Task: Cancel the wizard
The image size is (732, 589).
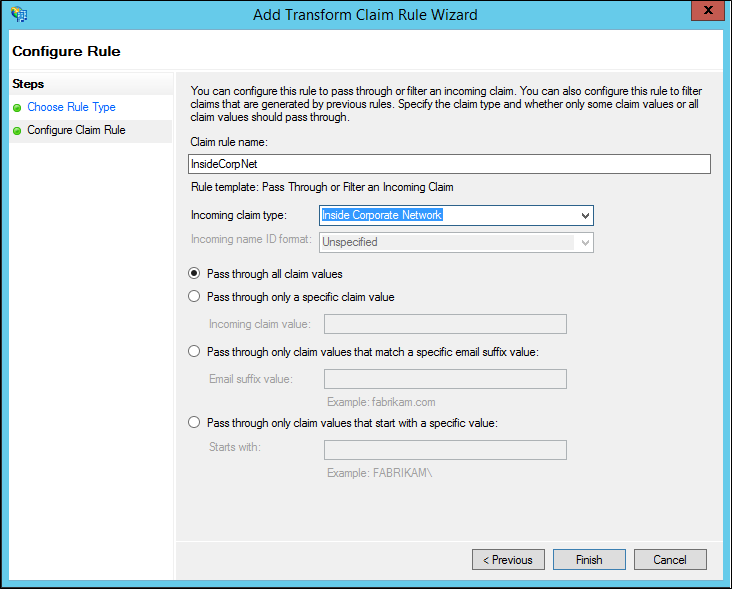Action: (x=670, y=560)
